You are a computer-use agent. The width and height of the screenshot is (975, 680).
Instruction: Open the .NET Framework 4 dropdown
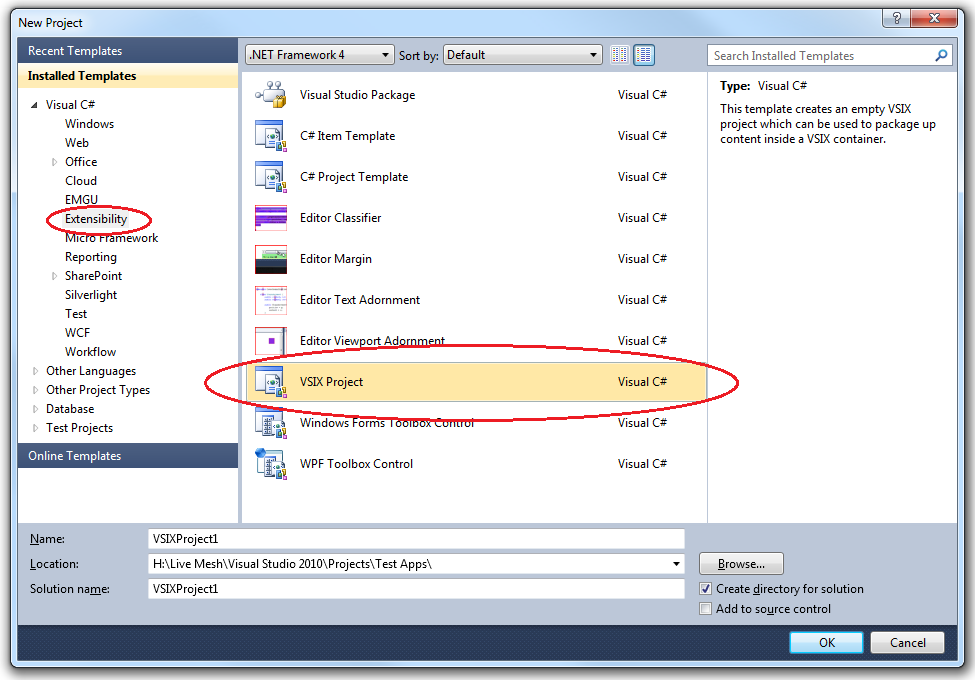coord(320,55)
